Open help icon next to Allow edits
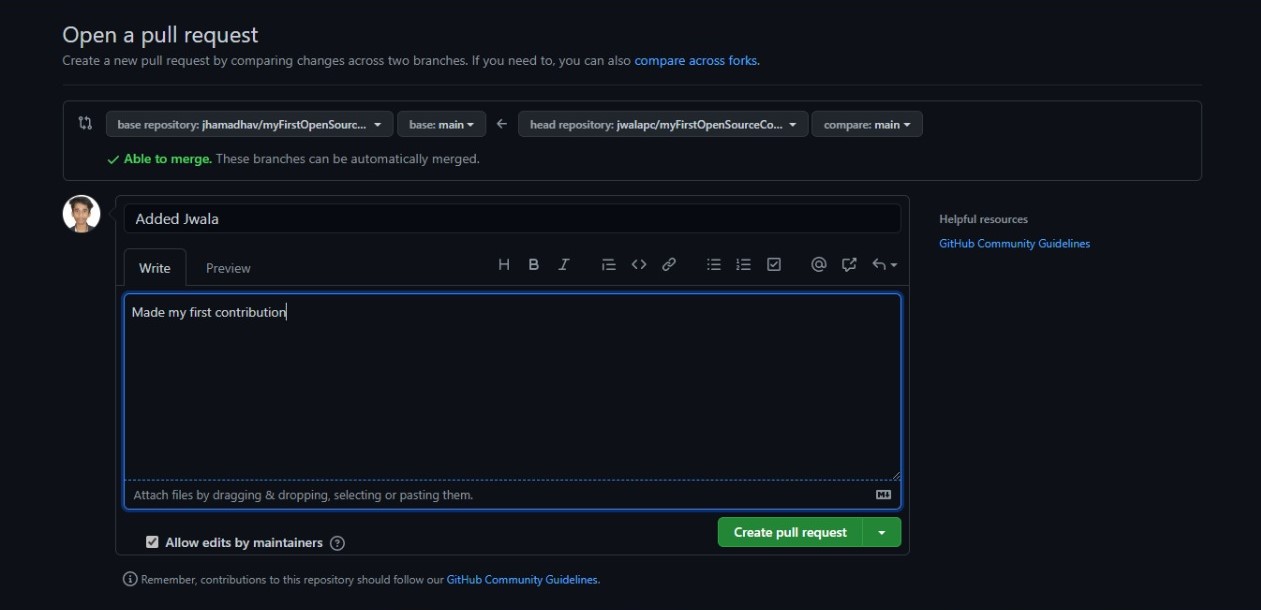 338,543
